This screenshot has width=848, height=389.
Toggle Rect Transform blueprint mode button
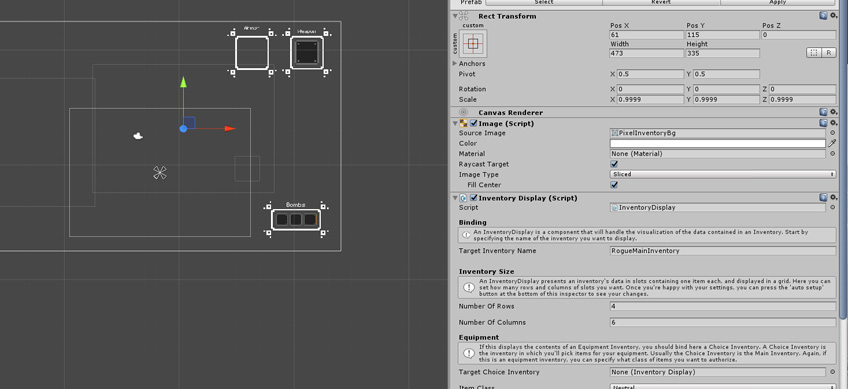tap(813, 52)
